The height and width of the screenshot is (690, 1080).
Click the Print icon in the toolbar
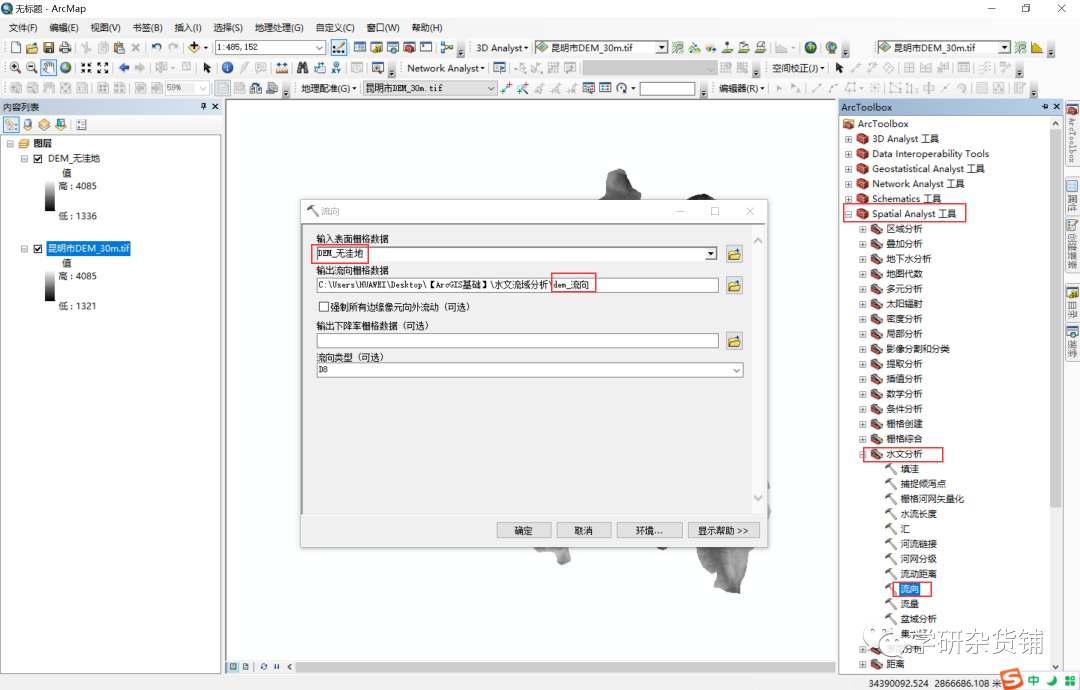pos(65,48)
